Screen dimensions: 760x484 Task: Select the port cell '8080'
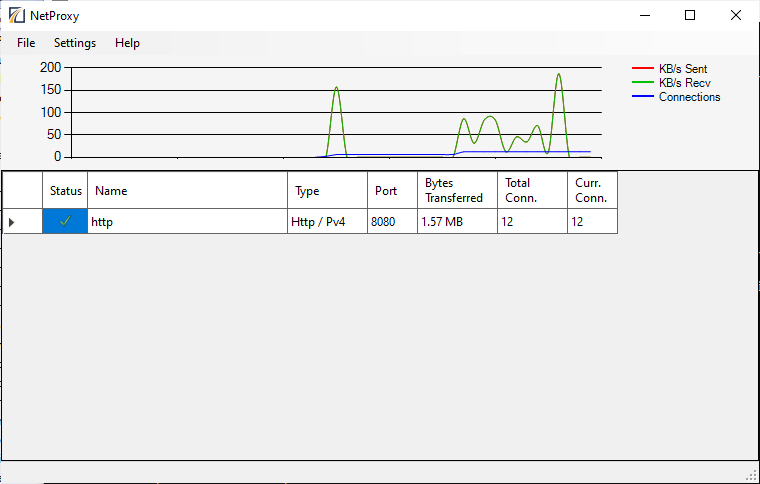pyautogui.click(x=393, y=221)
